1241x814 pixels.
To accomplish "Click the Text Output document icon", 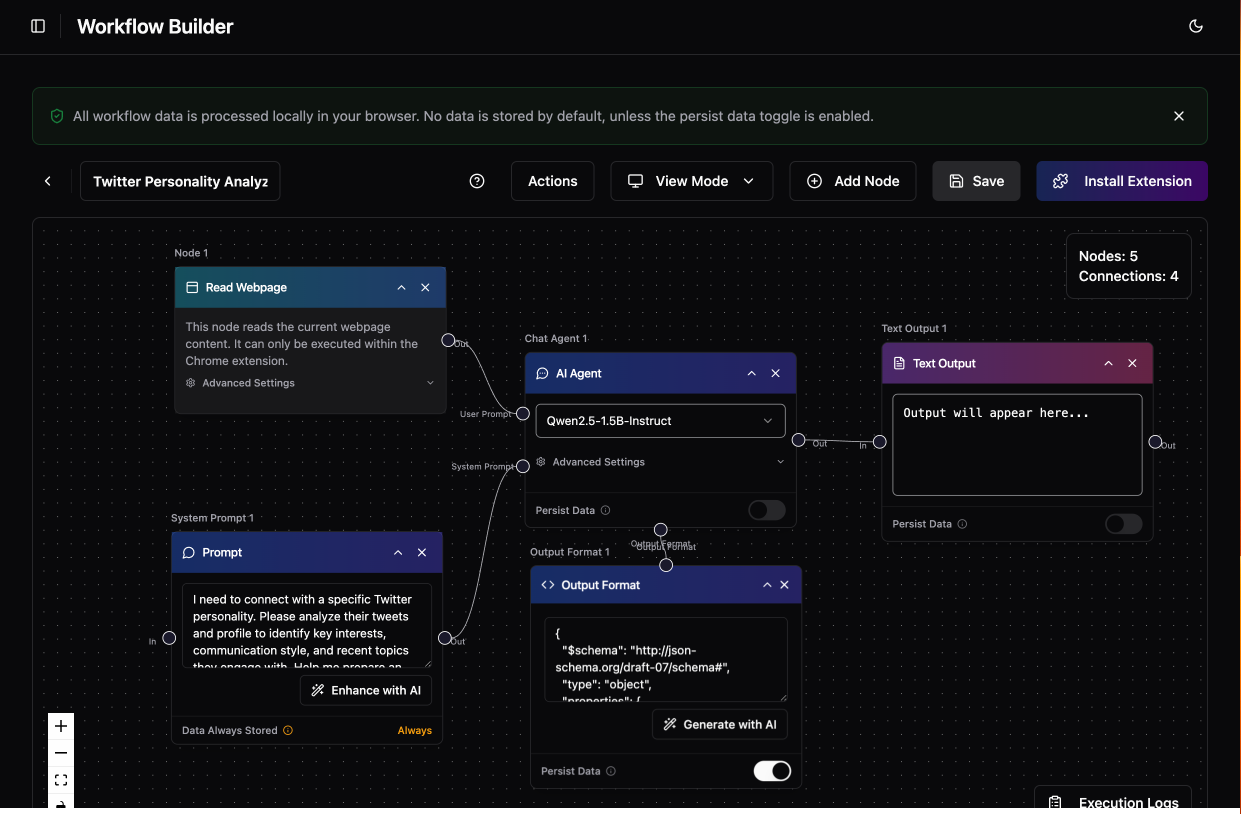I will pyautogui.click(x=900, y=363).
